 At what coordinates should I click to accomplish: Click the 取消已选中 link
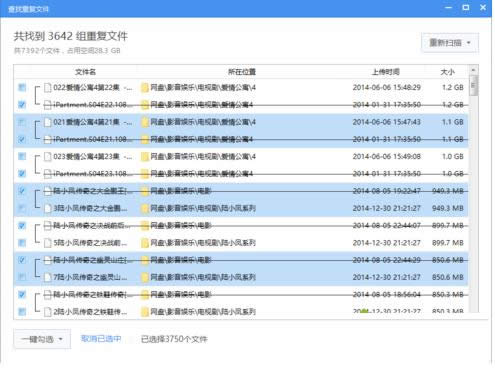tap(101, 339)
